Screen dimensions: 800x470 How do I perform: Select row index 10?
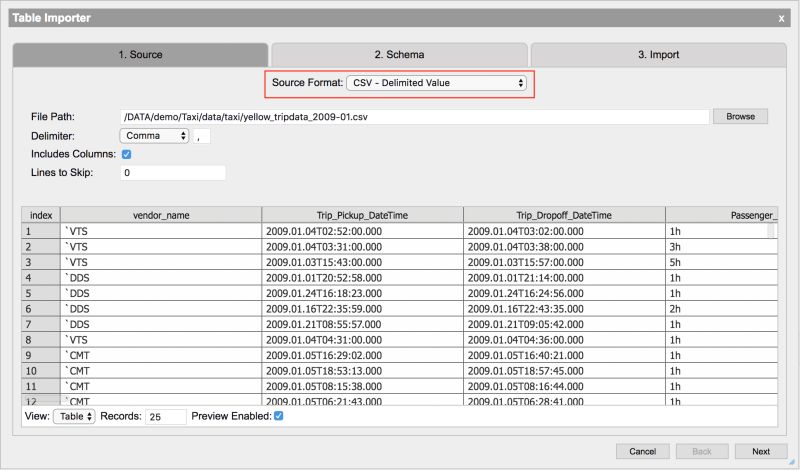tap(41, 371)
